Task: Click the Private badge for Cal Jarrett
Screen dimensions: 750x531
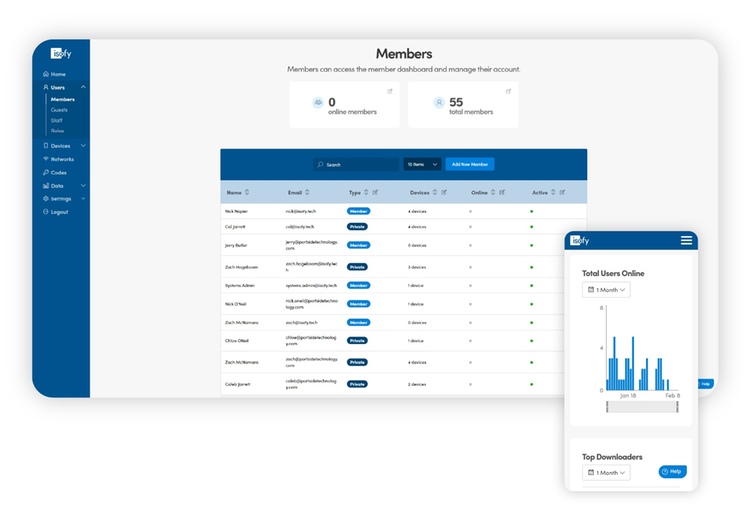Action: click(357, 227)
